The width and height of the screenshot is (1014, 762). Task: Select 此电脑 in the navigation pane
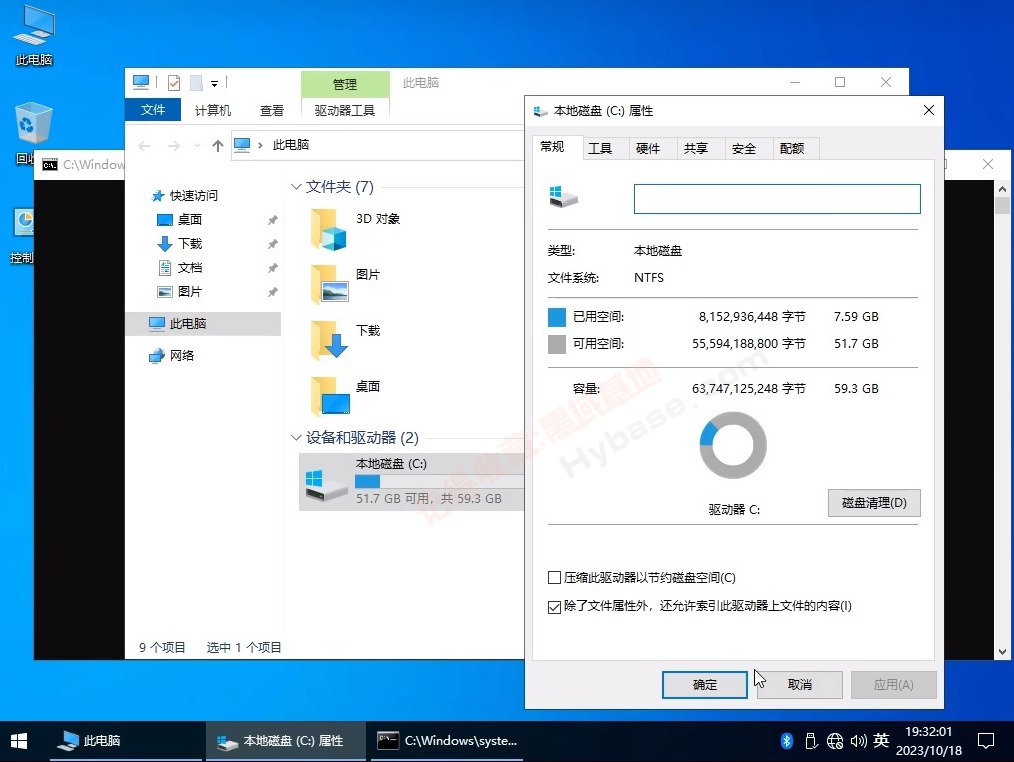coord(203,323)
